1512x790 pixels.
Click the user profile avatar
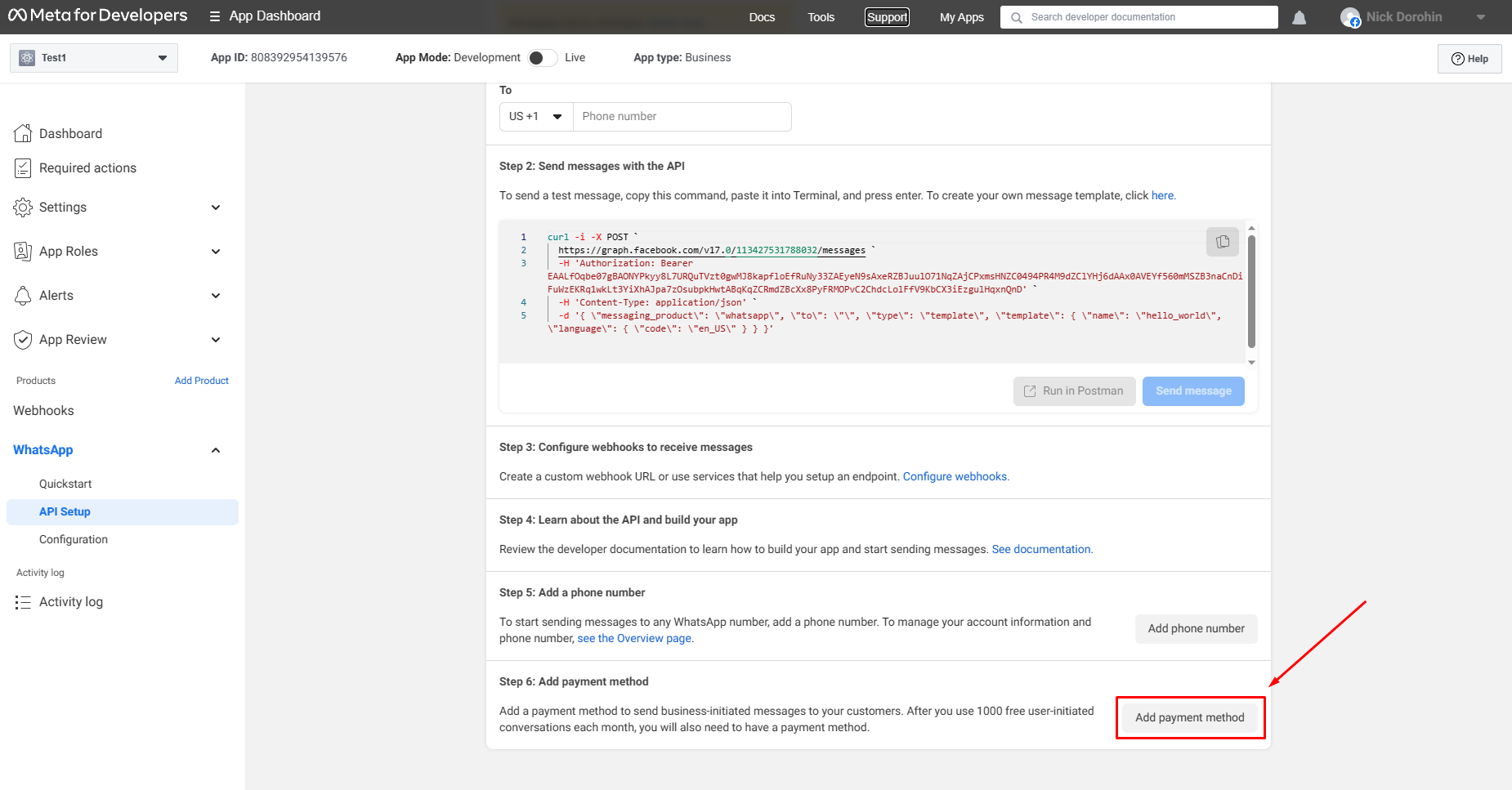pyautogui.click(x=1350, y=17)
